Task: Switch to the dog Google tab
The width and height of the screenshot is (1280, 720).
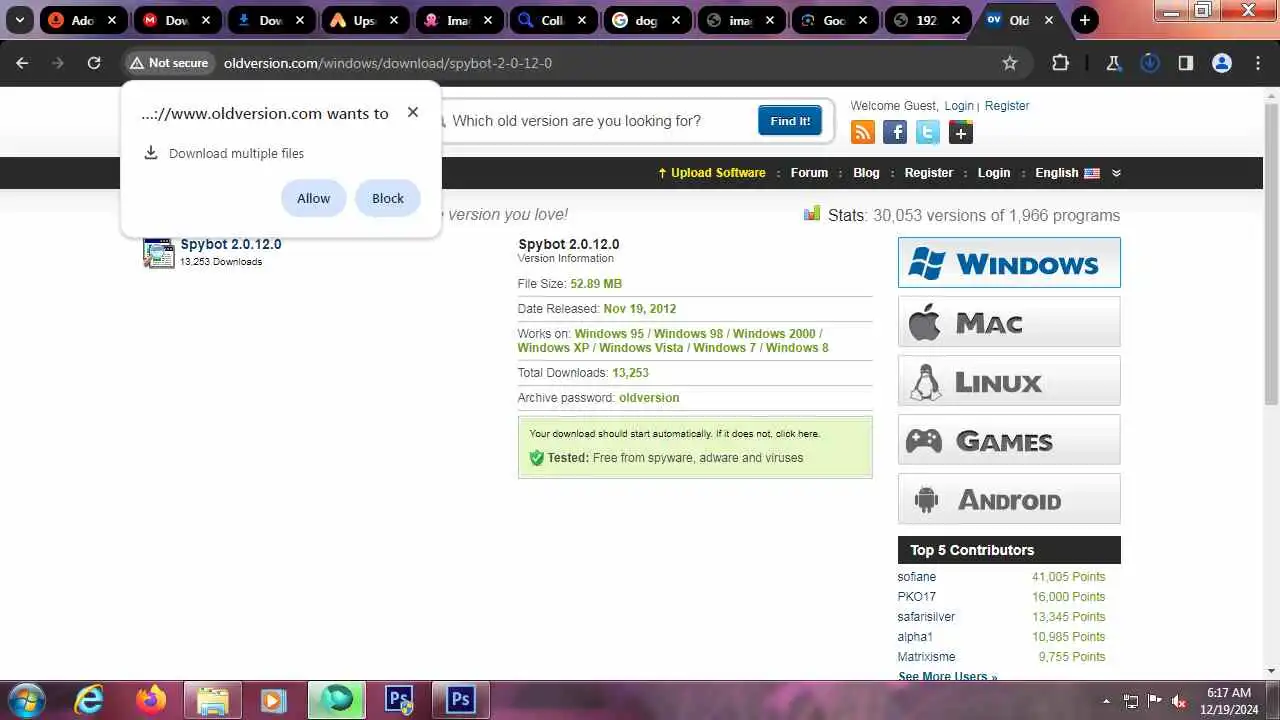Action: coord(646,20)
